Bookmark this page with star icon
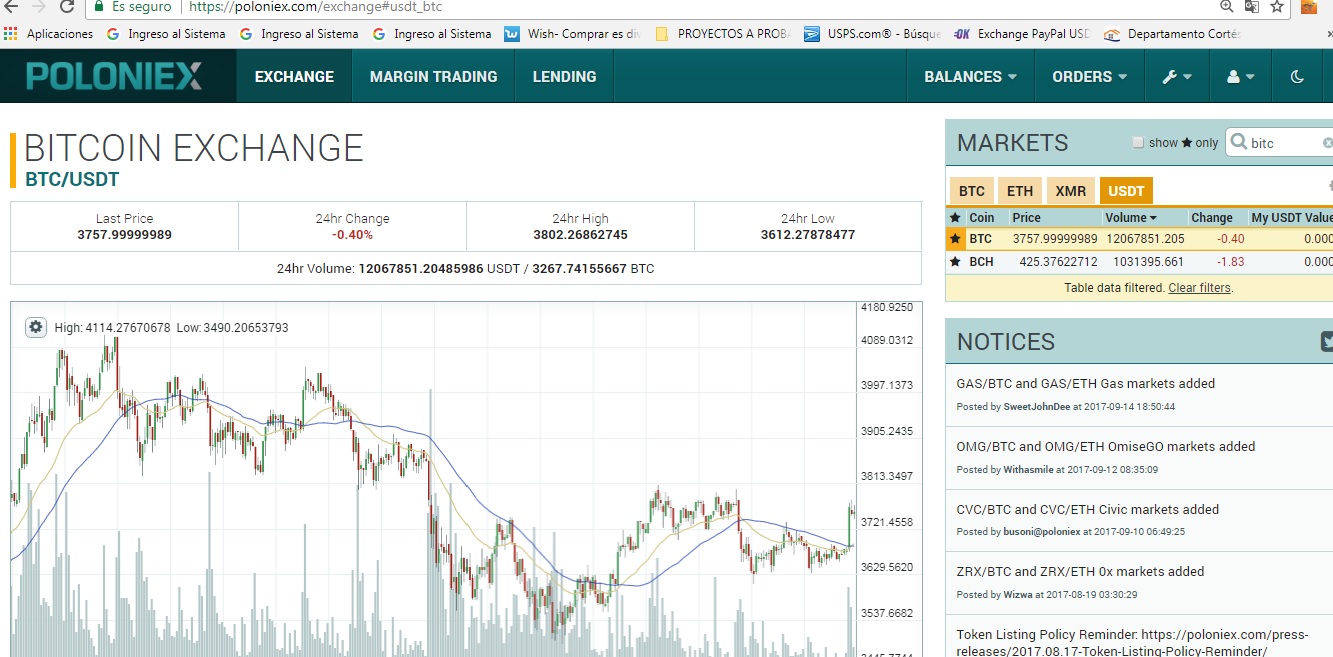 coord(1277,6)
